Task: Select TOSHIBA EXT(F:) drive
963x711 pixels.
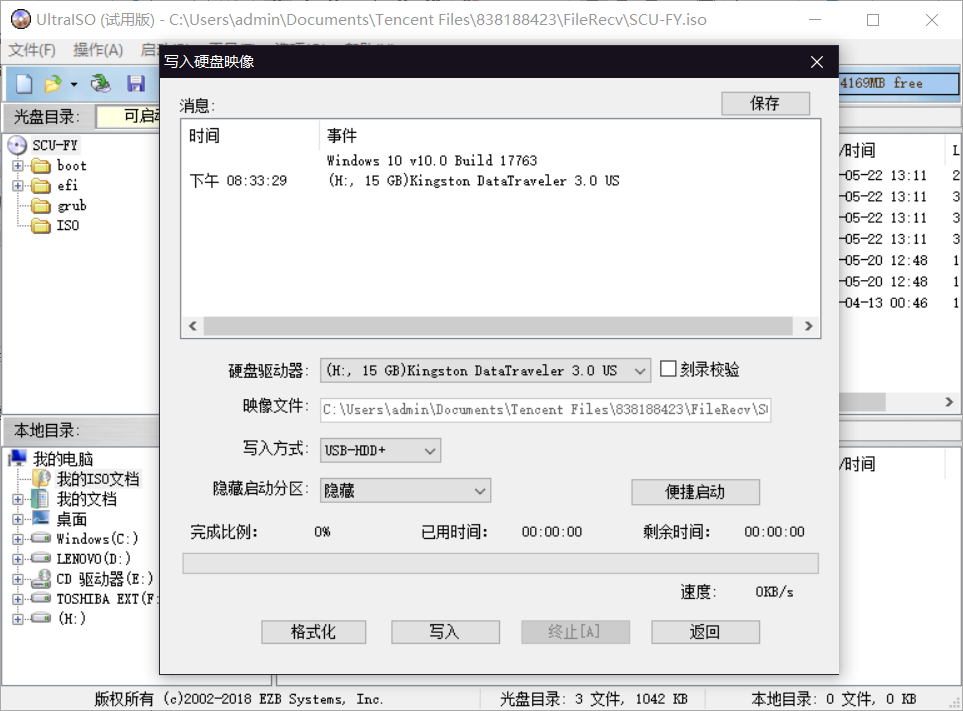Action: [95, 599]
